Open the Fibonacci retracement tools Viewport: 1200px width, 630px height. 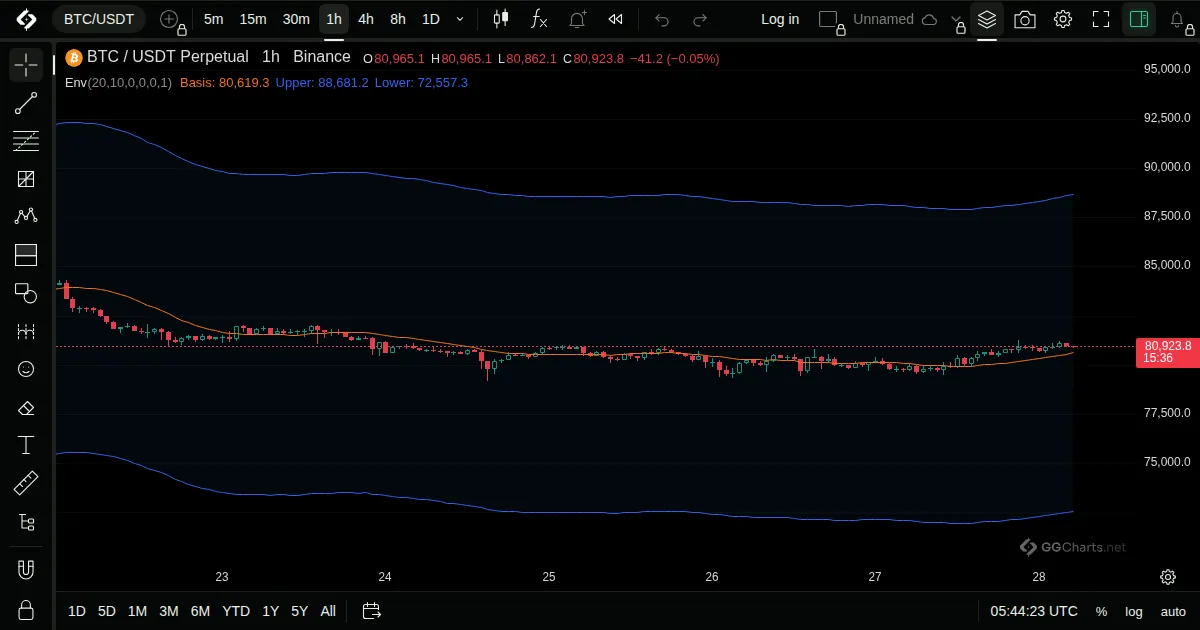pos(26,141)
